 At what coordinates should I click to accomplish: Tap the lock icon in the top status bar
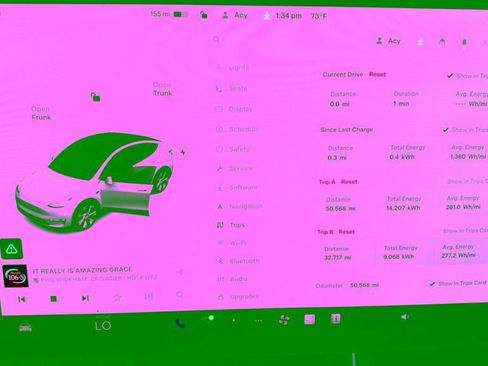coord(204,15)
